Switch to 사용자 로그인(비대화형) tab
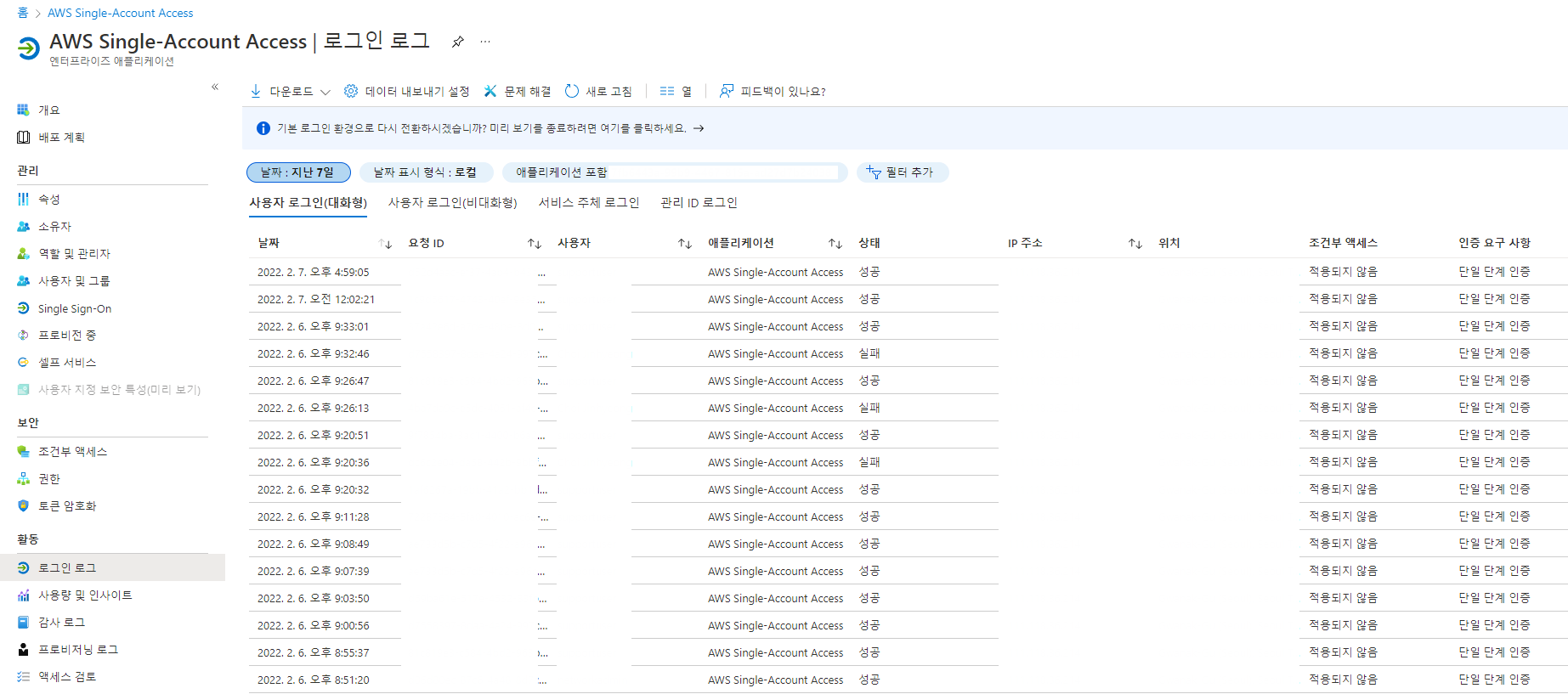Image resolution: width=1568 pixels, height=694 pixels. pyautogui.click(x=452, y=203)
